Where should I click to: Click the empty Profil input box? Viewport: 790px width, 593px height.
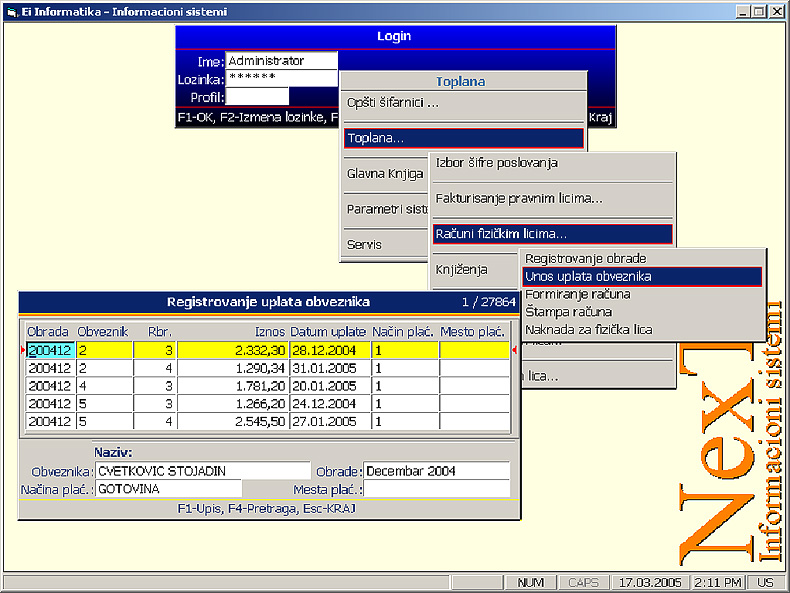coord(257,97)
